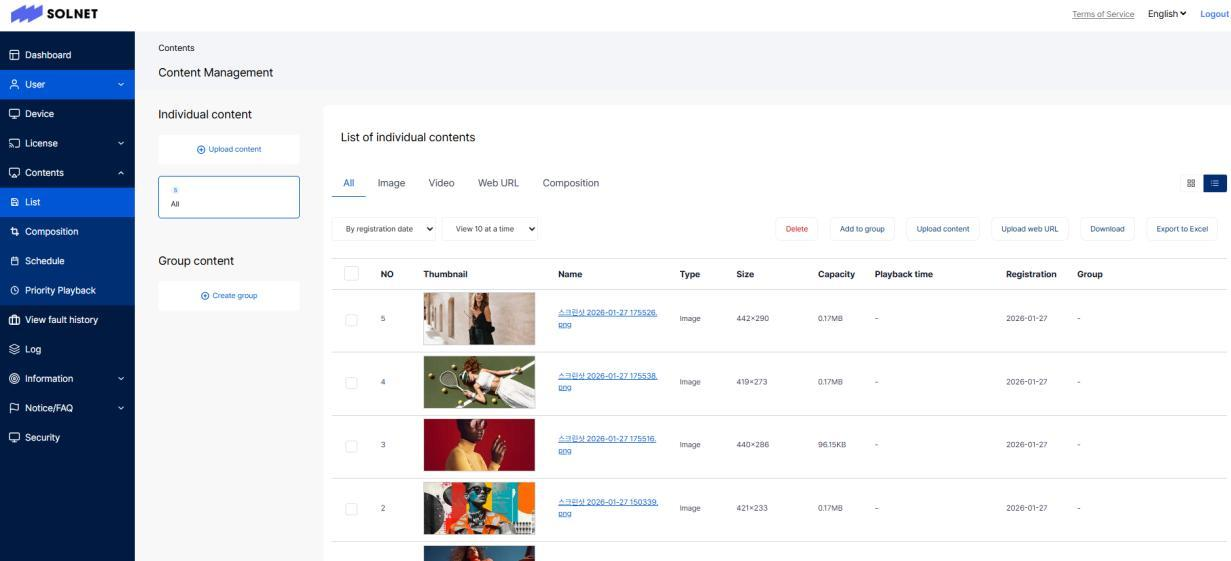The width and height of the screenshot is (1231, 561).
Task: Click the View fault history icon
Action: 14,320
